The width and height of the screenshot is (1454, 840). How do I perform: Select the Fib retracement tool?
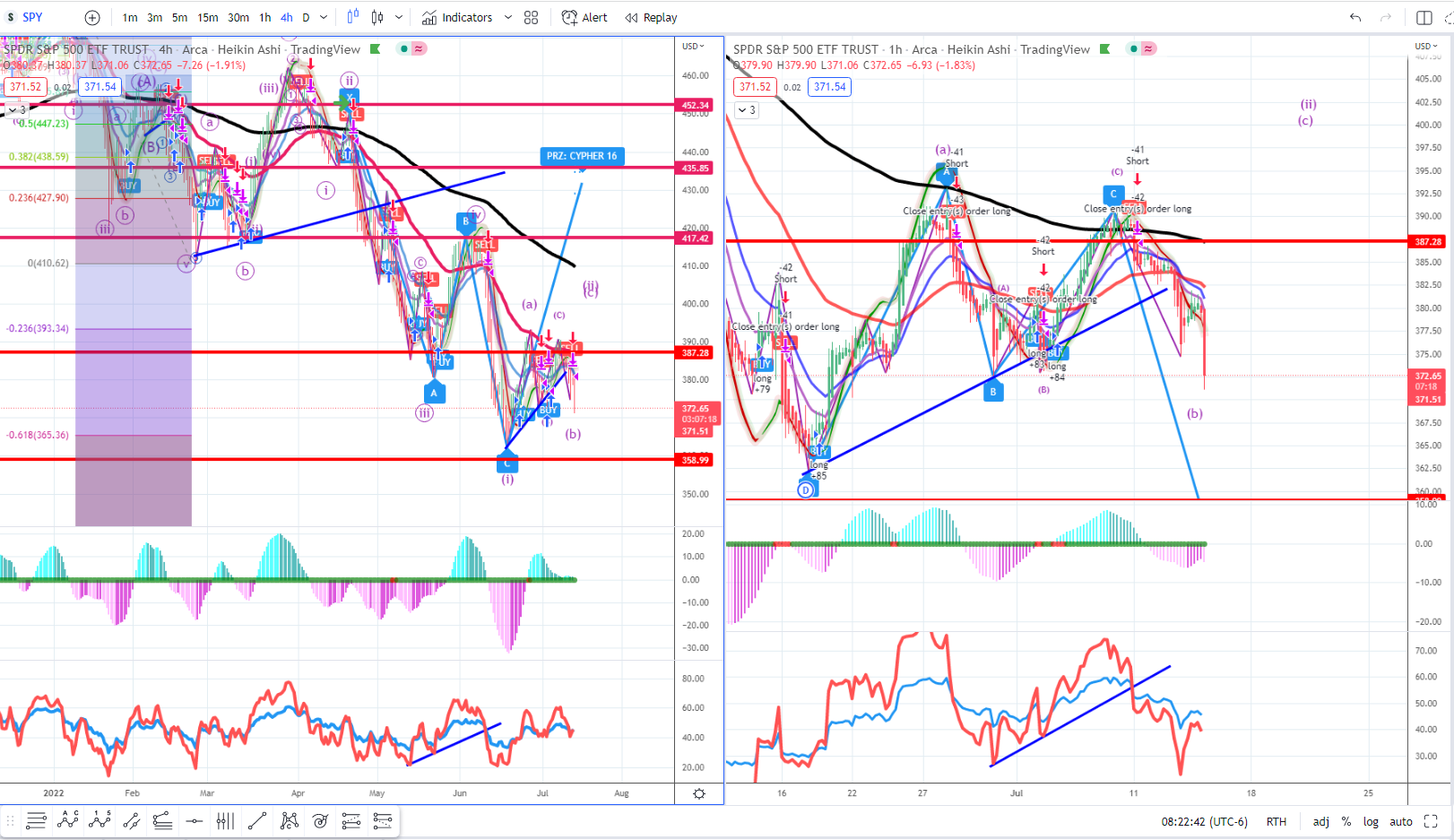click(162, 821)
